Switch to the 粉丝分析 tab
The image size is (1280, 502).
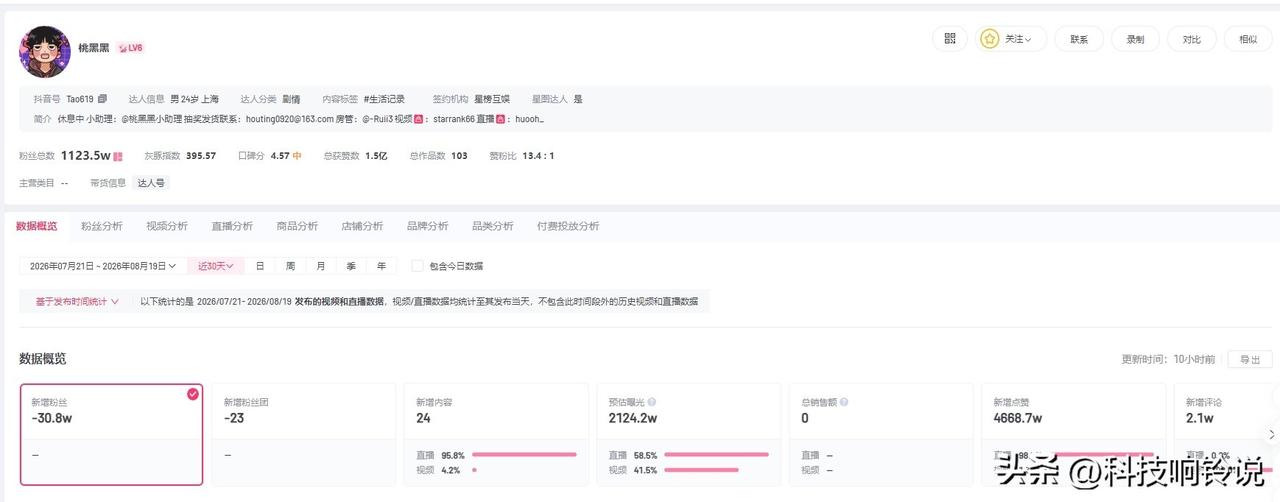[102, 226]
